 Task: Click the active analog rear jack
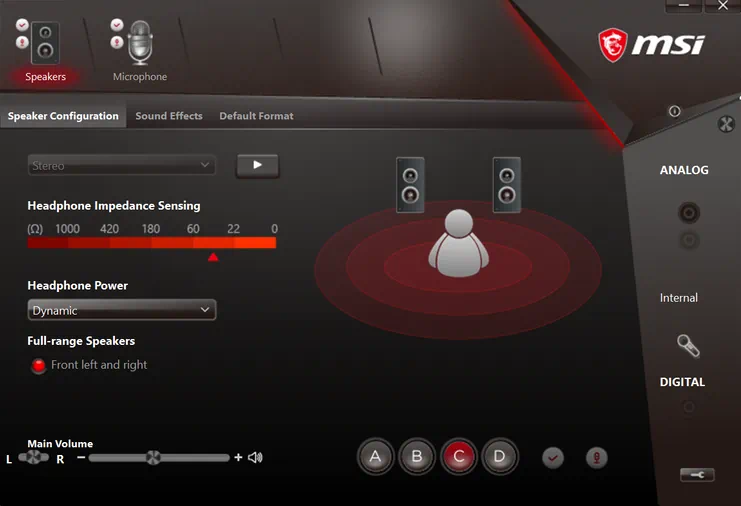tap(689, 213)
